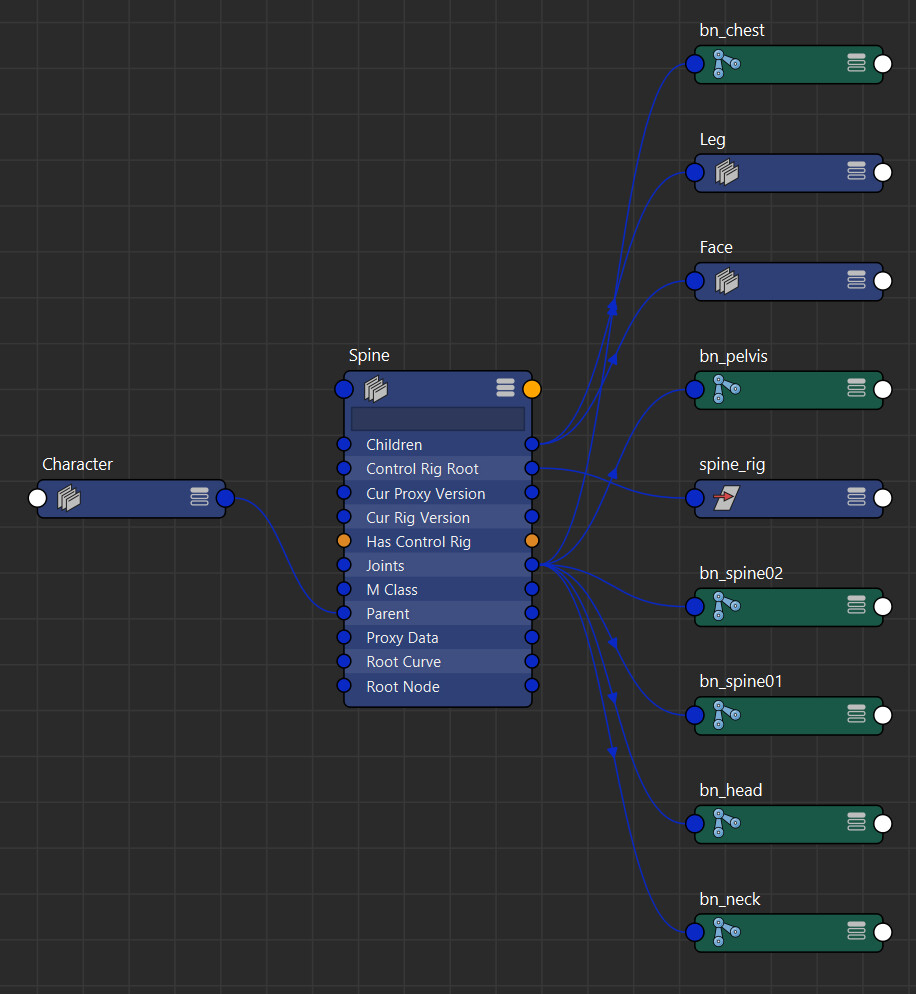Collapse the Spine node via its bars icon
The image size is (916, 994).
tap(505, 388)
